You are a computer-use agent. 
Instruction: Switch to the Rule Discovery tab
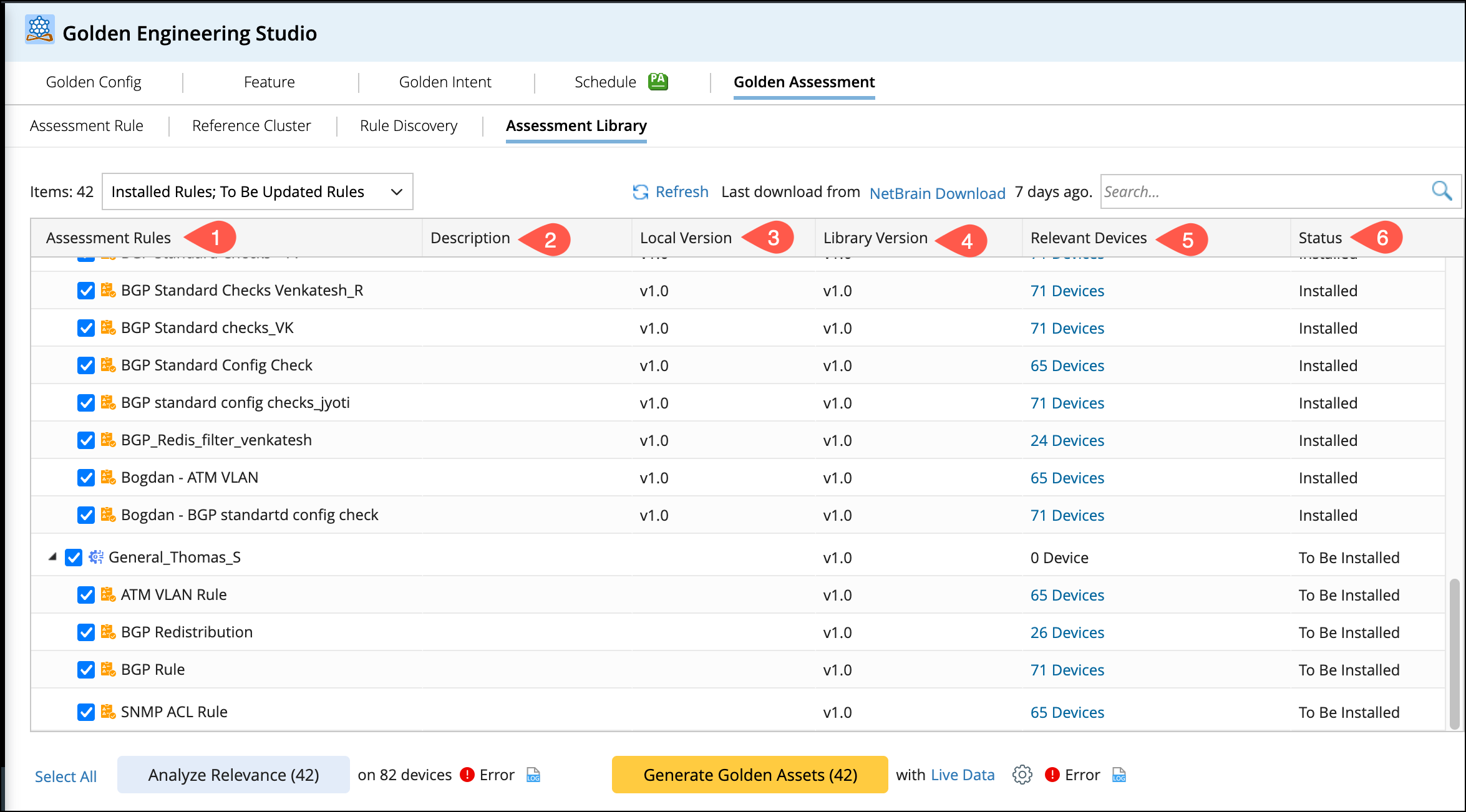point(409,126)
